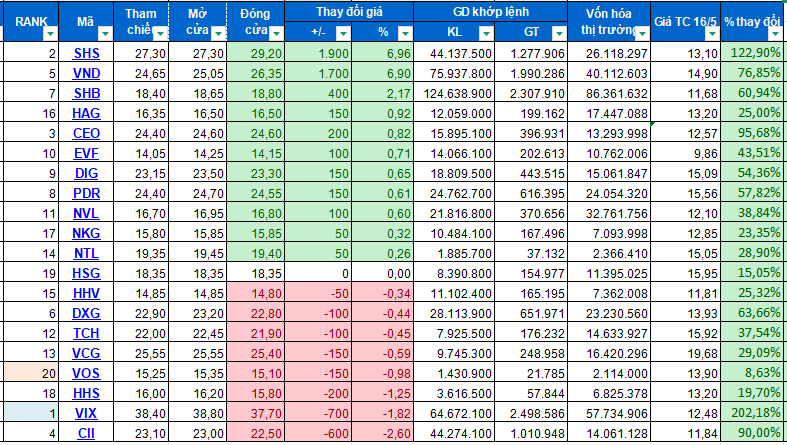Open the VCG stock link
This screenshot has height=445, width=787.
click(86, 353)
